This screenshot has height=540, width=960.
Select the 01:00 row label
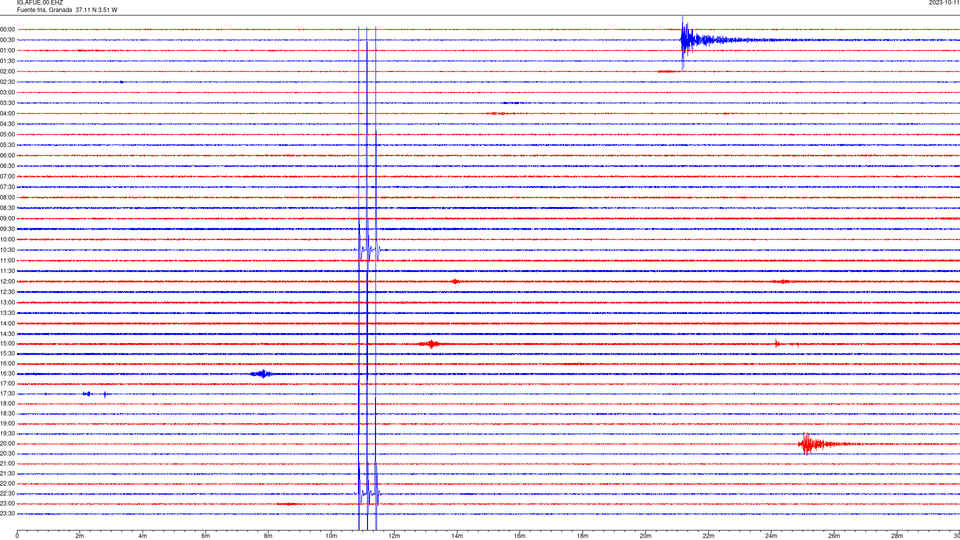(7, 50)
